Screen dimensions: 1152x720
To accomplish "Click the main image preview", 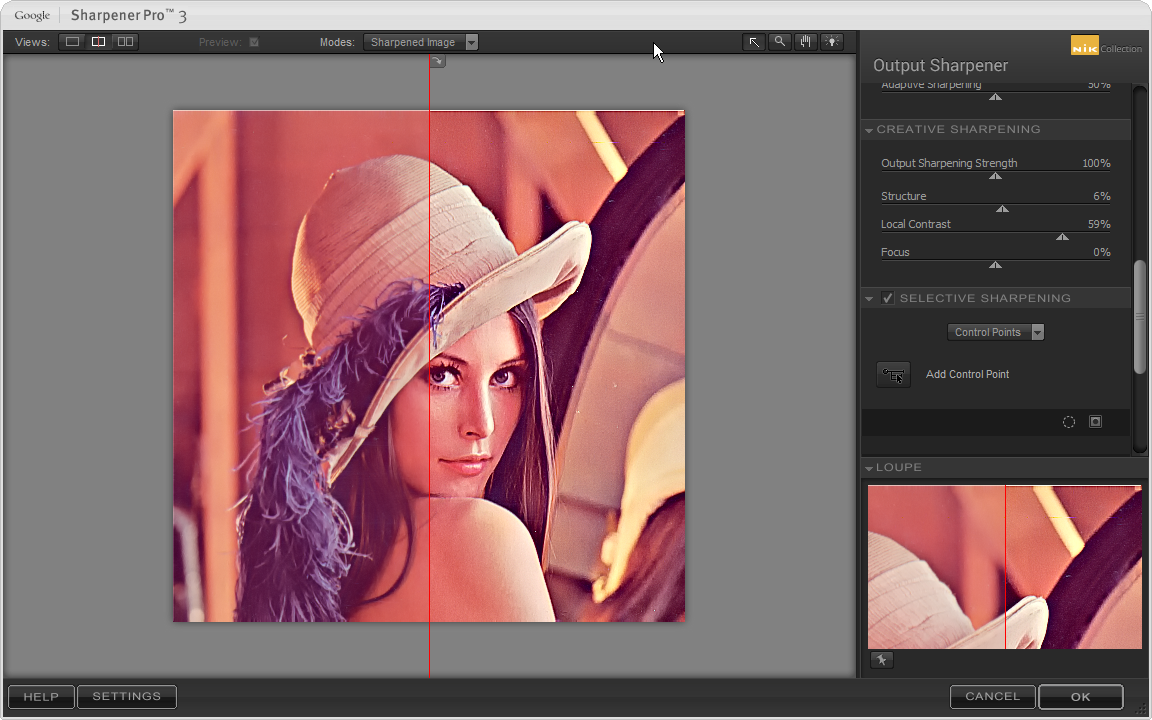I will 429,366.
